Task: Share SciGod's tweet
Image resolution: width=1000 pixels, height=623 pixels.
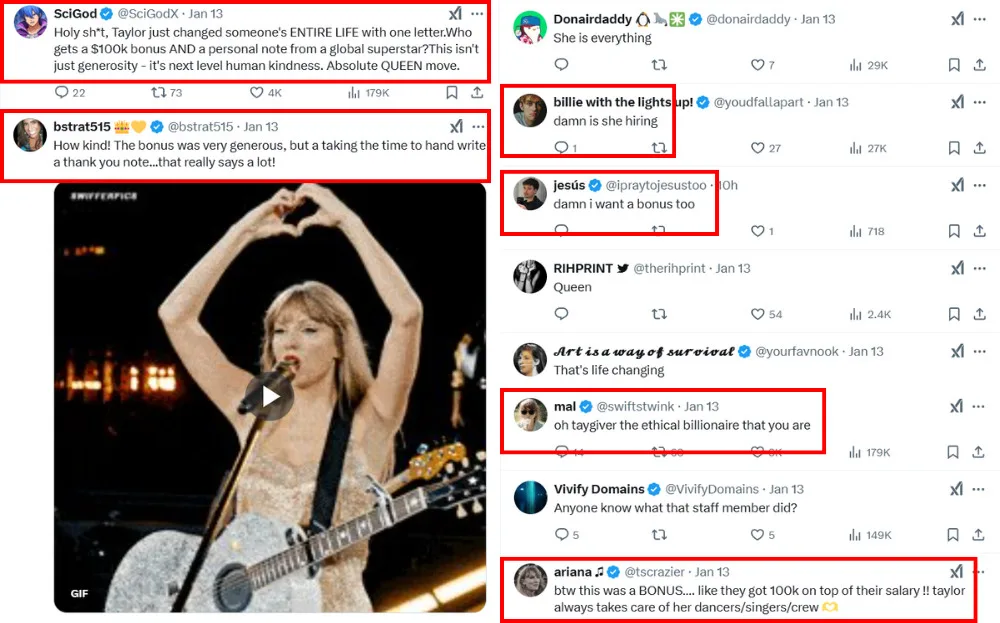Action: pos(477,93)
